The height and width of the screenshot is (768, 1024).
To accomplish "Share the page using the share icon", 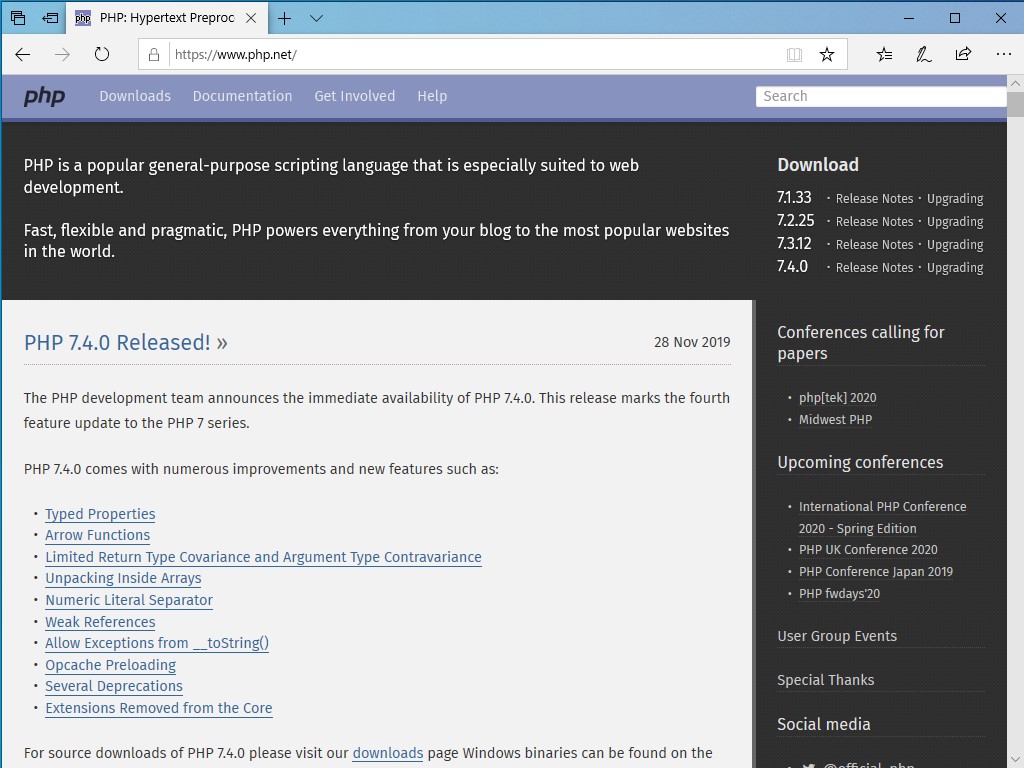I will 963,55.
